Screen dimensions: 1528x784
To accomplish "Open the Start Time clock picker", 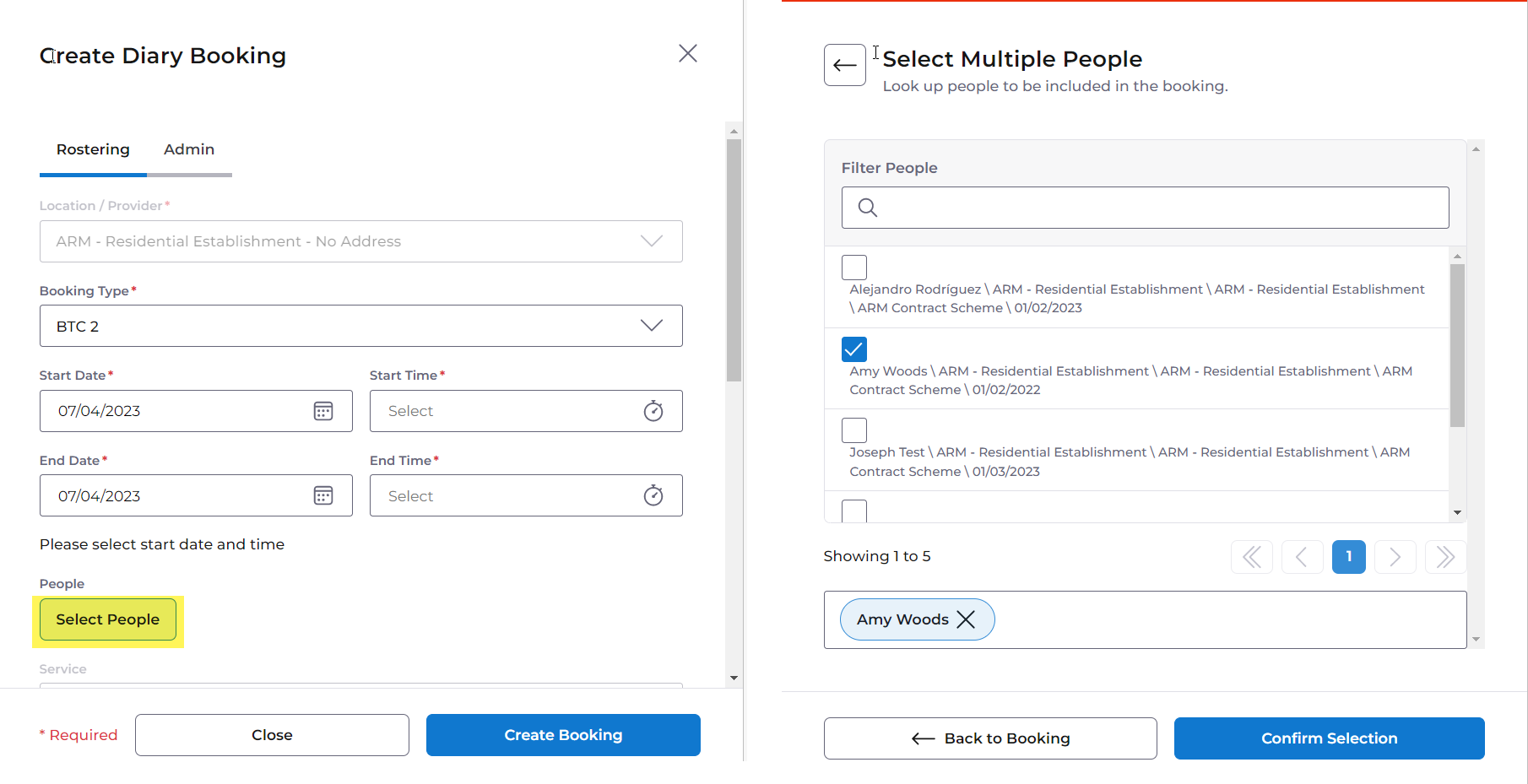I will [653, 411].
